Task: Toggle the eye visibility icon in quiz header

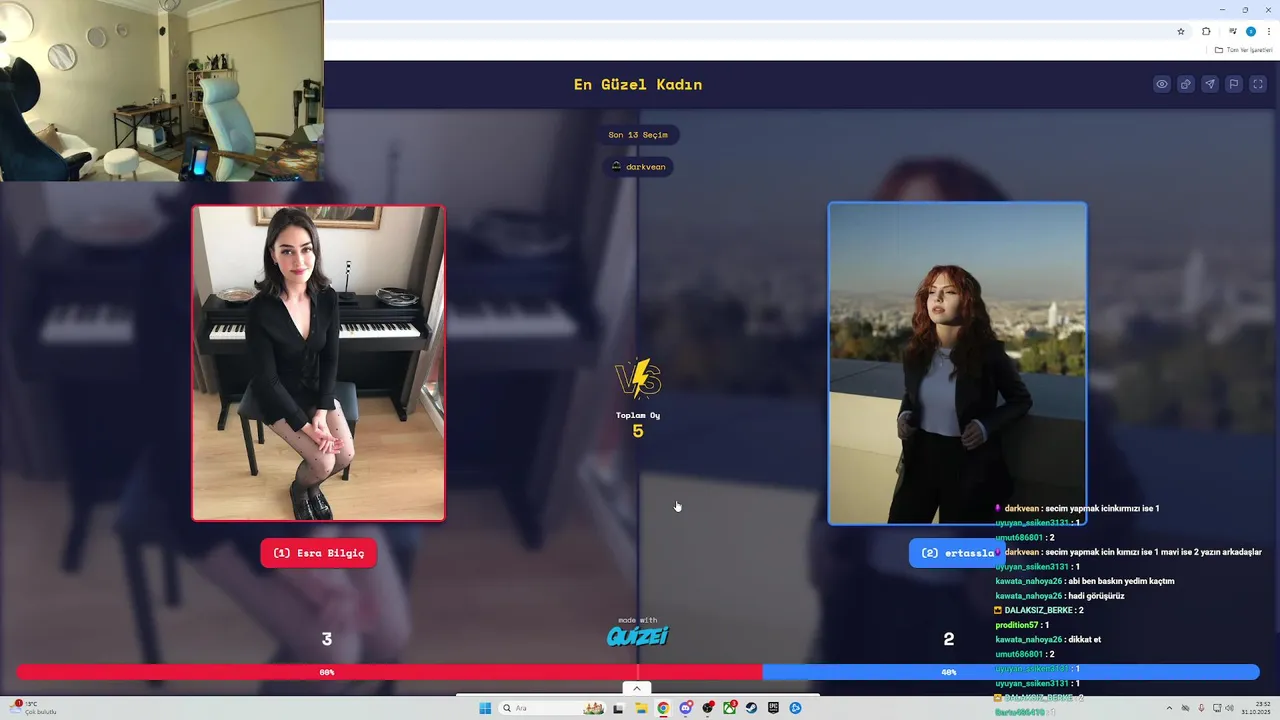Action: pos(1161,84)
